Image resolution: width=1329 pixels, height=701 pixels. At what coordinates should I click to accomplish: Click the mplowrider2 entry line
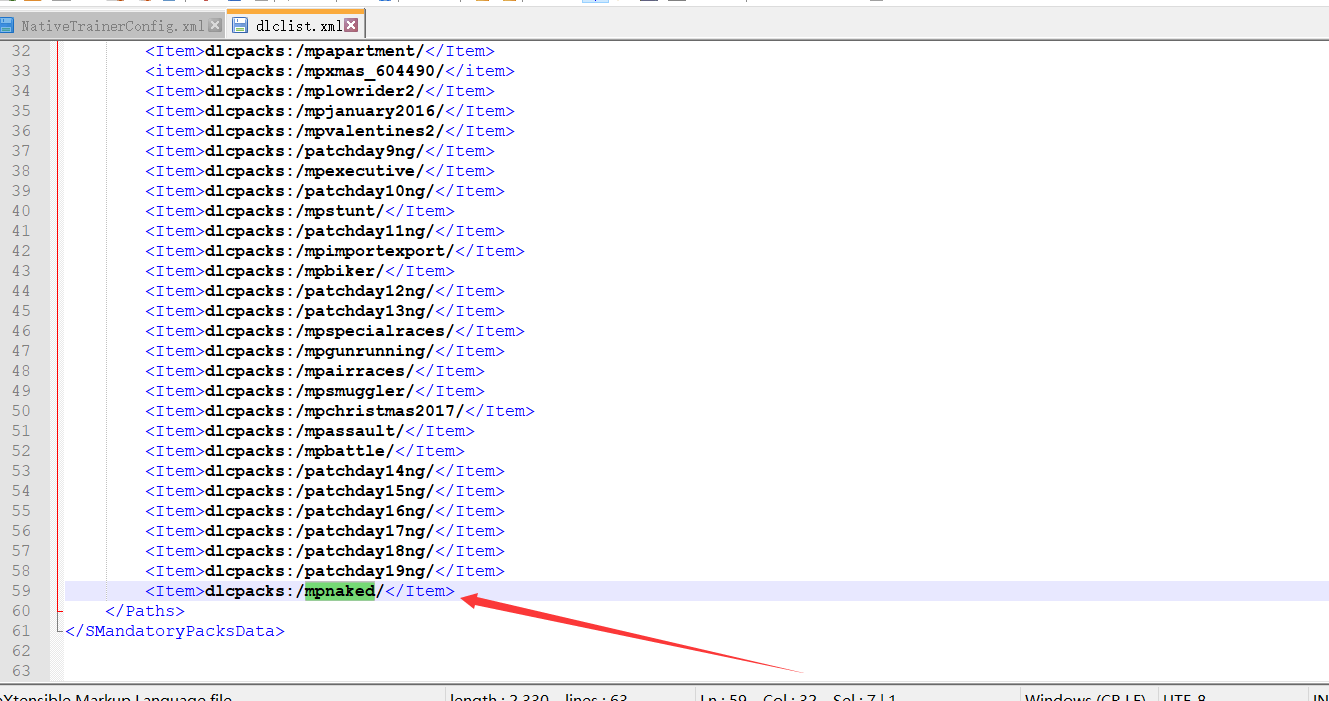click(320, 91)
